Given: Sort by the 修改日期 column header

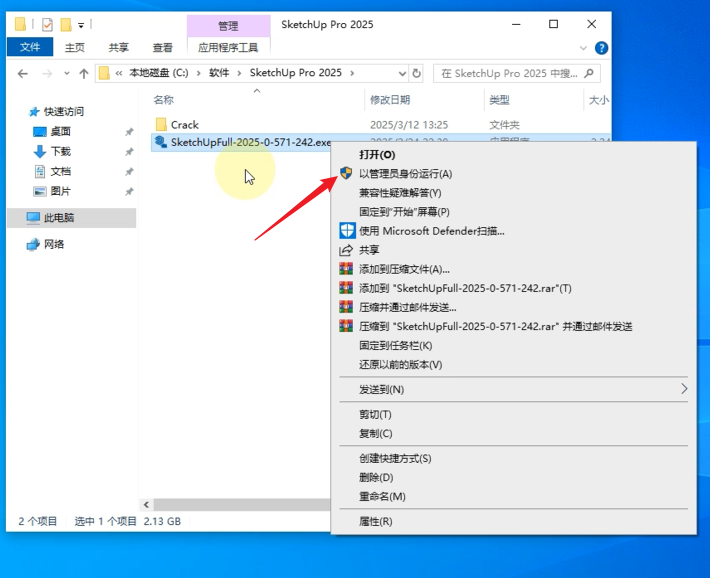Looking at the screenshot, I should coord(390,100).
